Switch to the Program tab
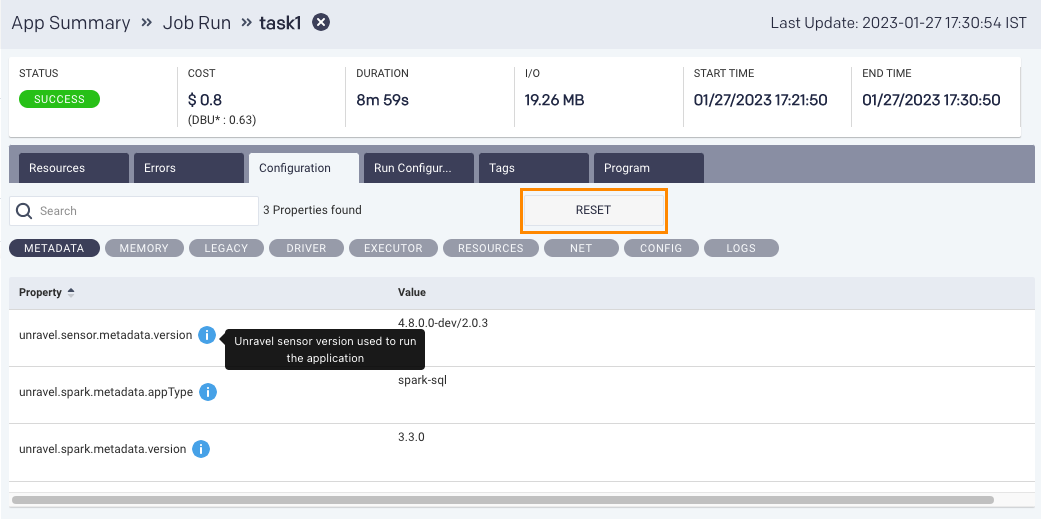1041x519 pixels. pyautogui.click(x=648, y=168)
